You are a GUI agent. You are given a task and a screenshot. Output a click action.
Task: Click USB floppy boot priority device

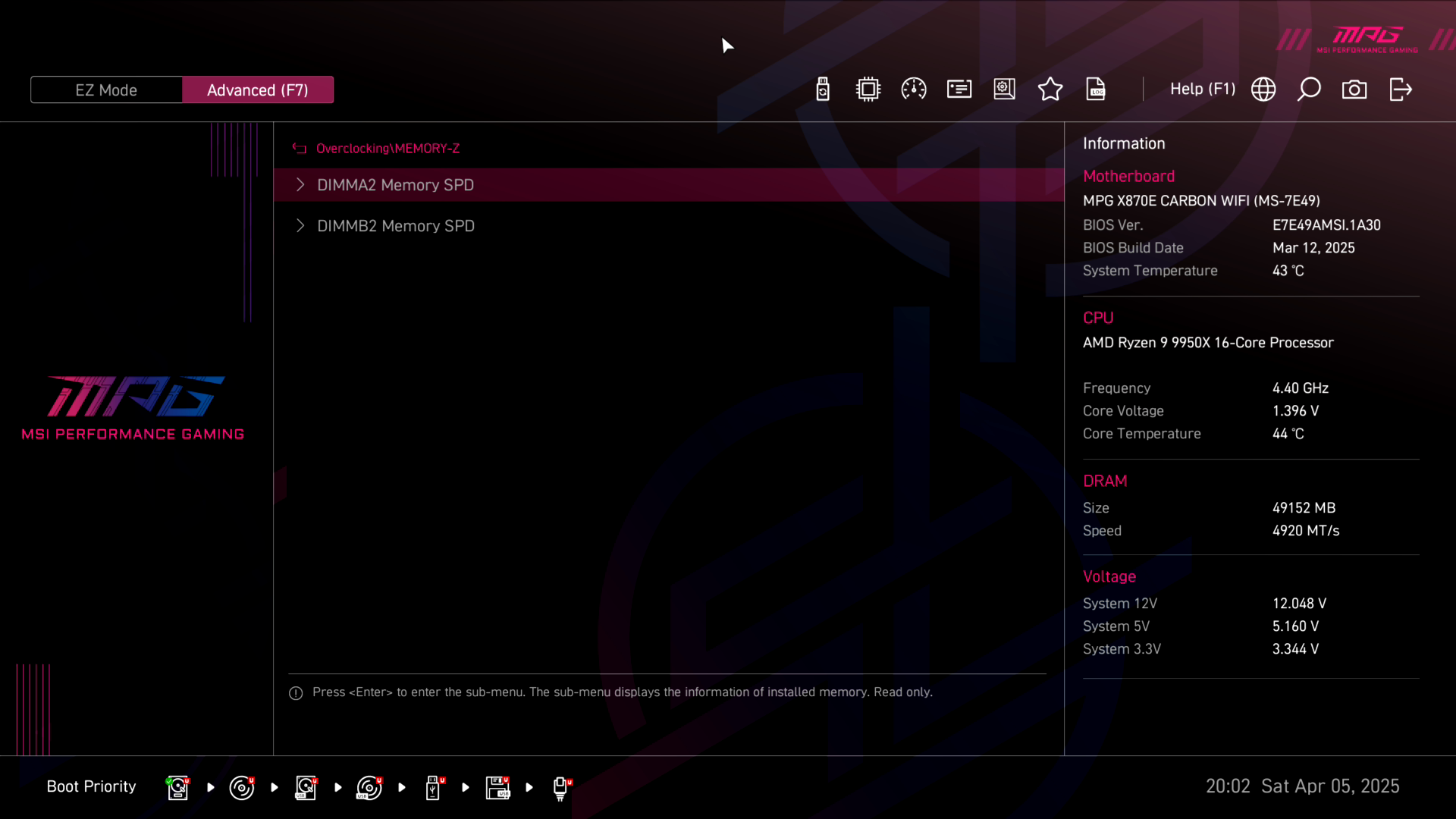(497, 787)
